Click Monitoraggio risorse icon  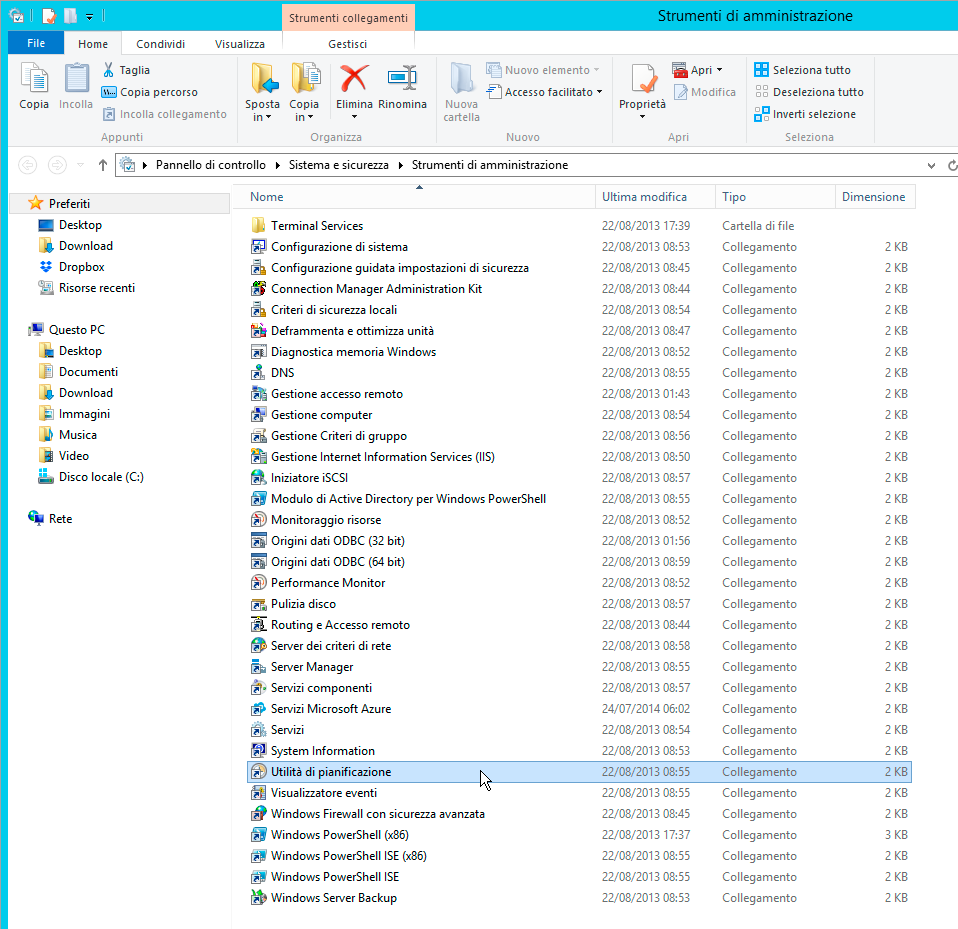point(258,520)
